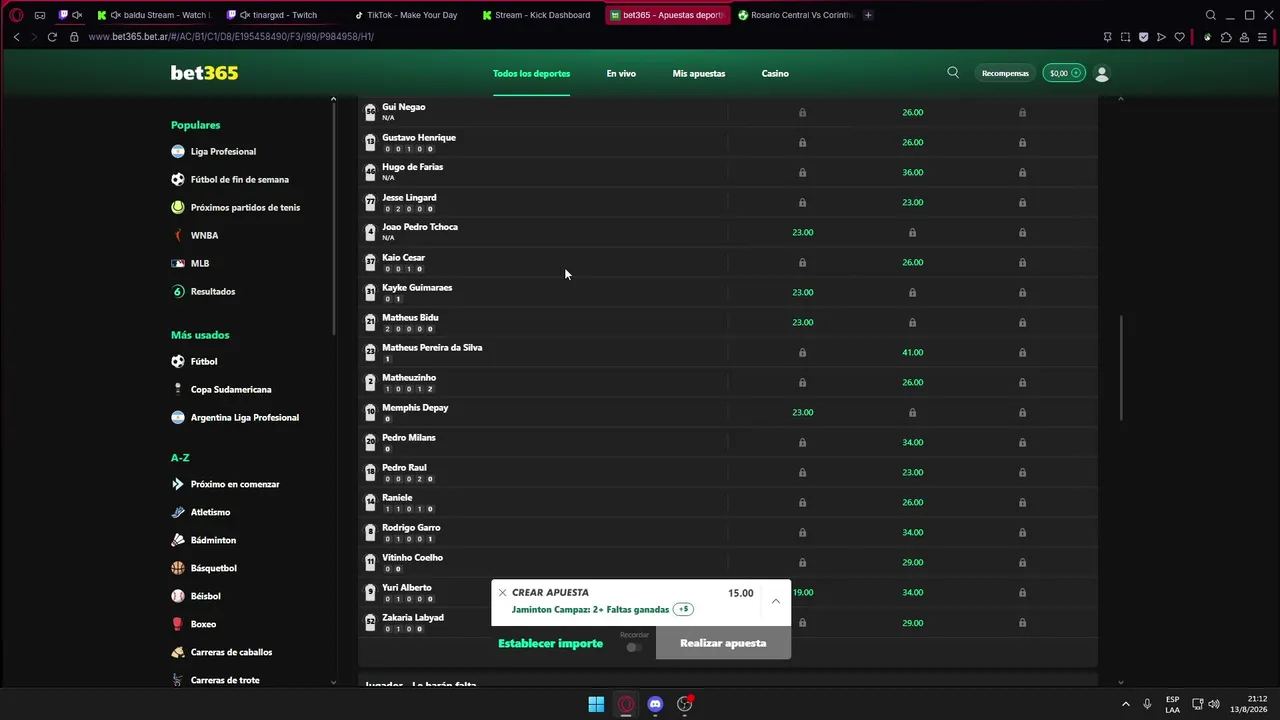This screenshot has height=720, width=1280.
Task: Click the main page vertical scrollbar thumb
Action: pyautogui.click(x=1120, y=368)
